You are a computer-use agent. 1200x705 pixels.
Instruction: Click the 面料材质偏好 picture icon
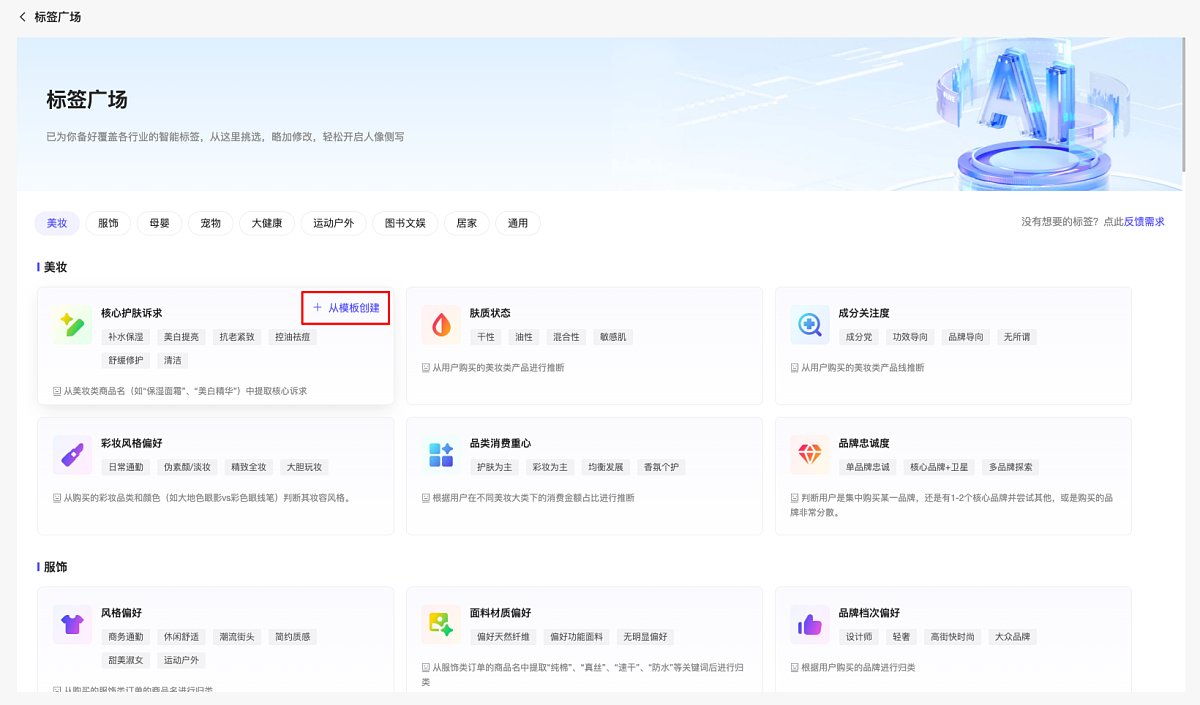pos(441,625)
